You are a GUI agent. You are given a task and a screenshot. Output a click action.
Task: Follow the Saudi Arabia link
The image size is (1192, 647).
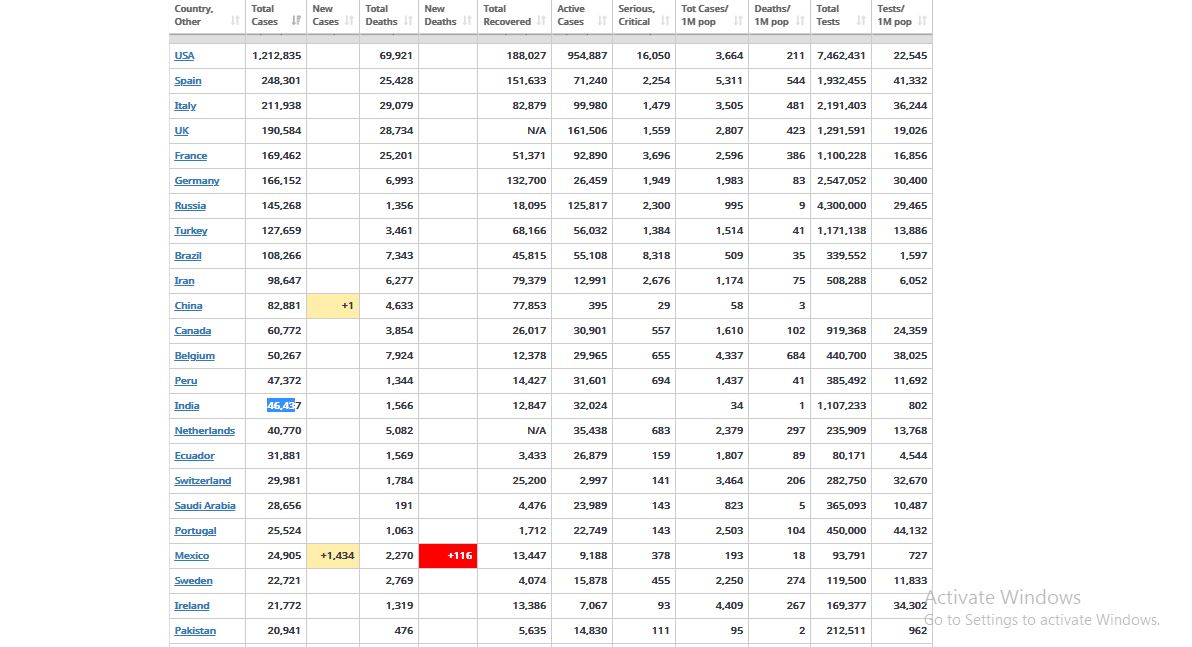pyautogui.click(x=205, y=506)
